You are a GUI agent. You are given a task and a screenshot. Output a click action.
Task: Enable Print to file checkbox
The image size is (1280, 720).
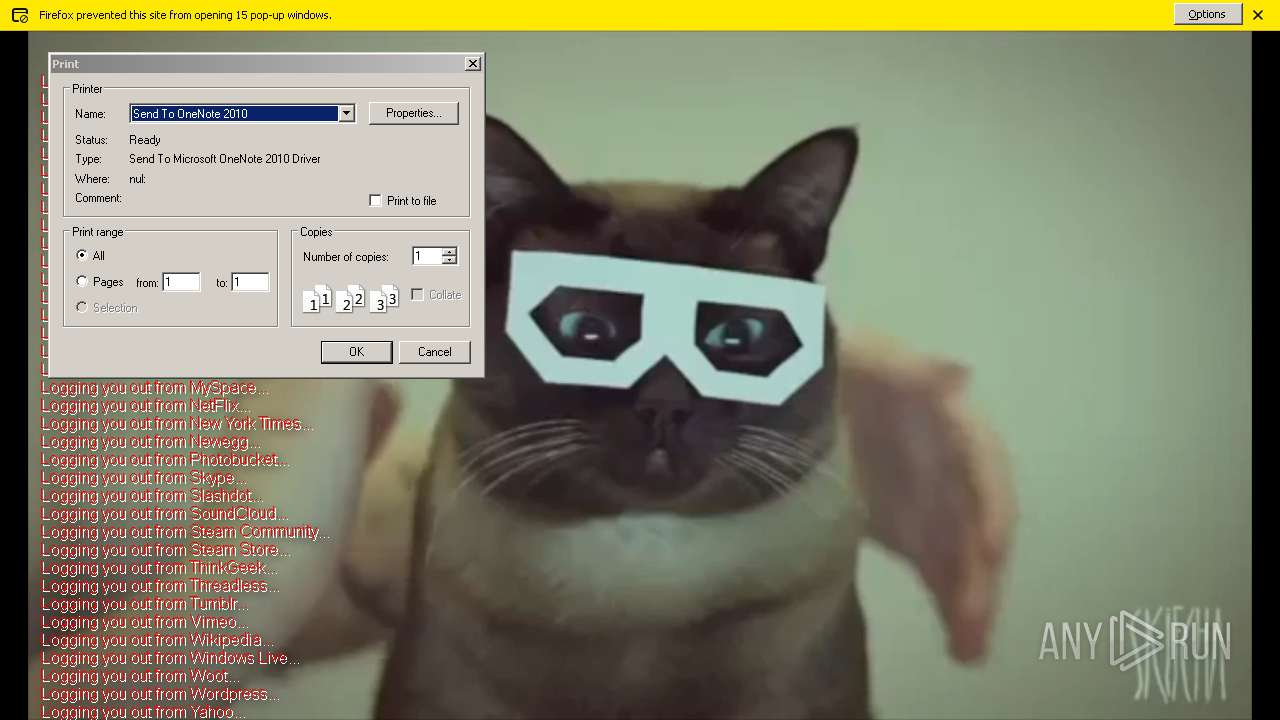click(x=375, y=200)
